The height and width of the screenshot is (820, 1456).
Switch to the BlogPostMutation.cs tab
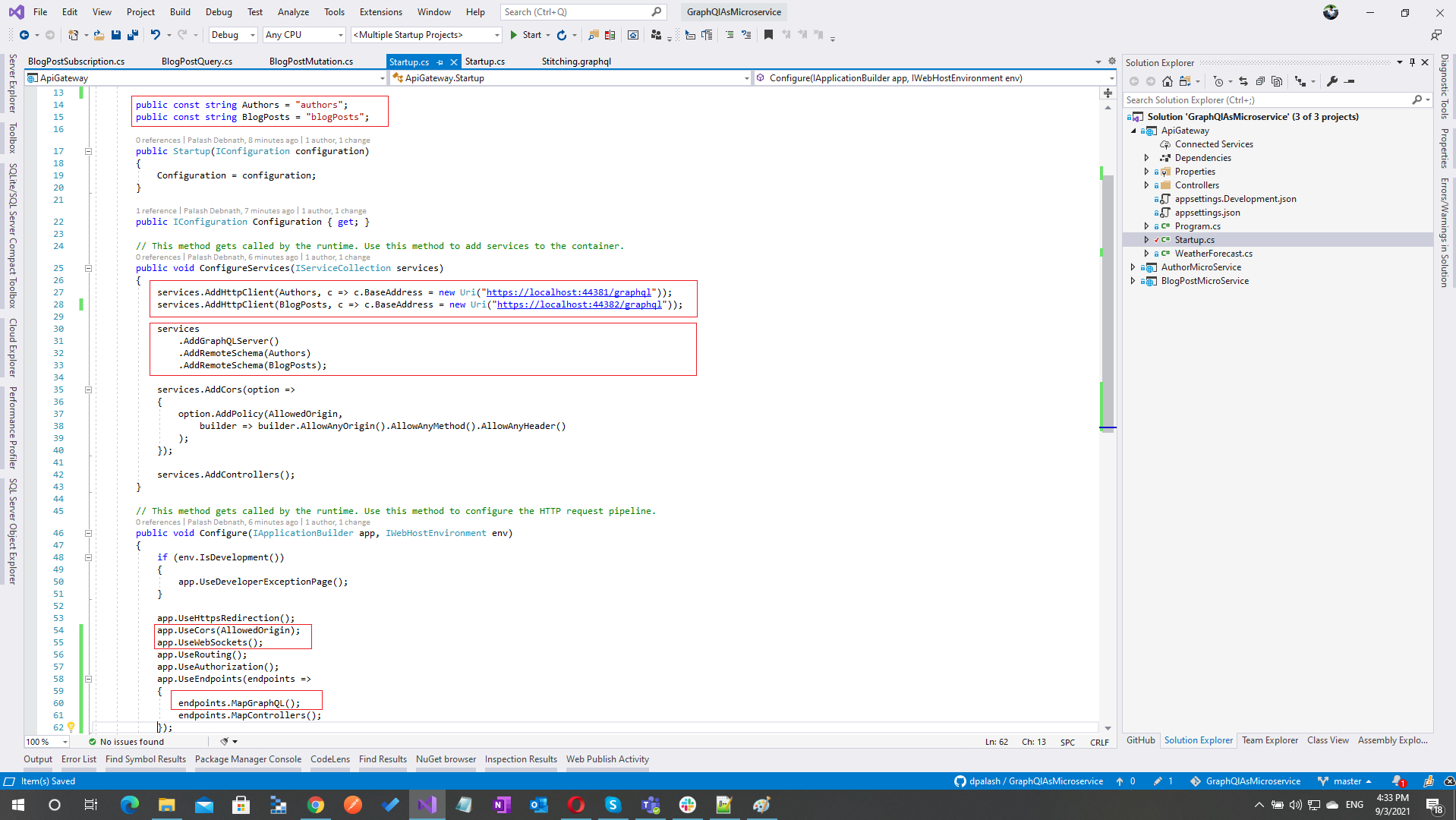[310, 61]
